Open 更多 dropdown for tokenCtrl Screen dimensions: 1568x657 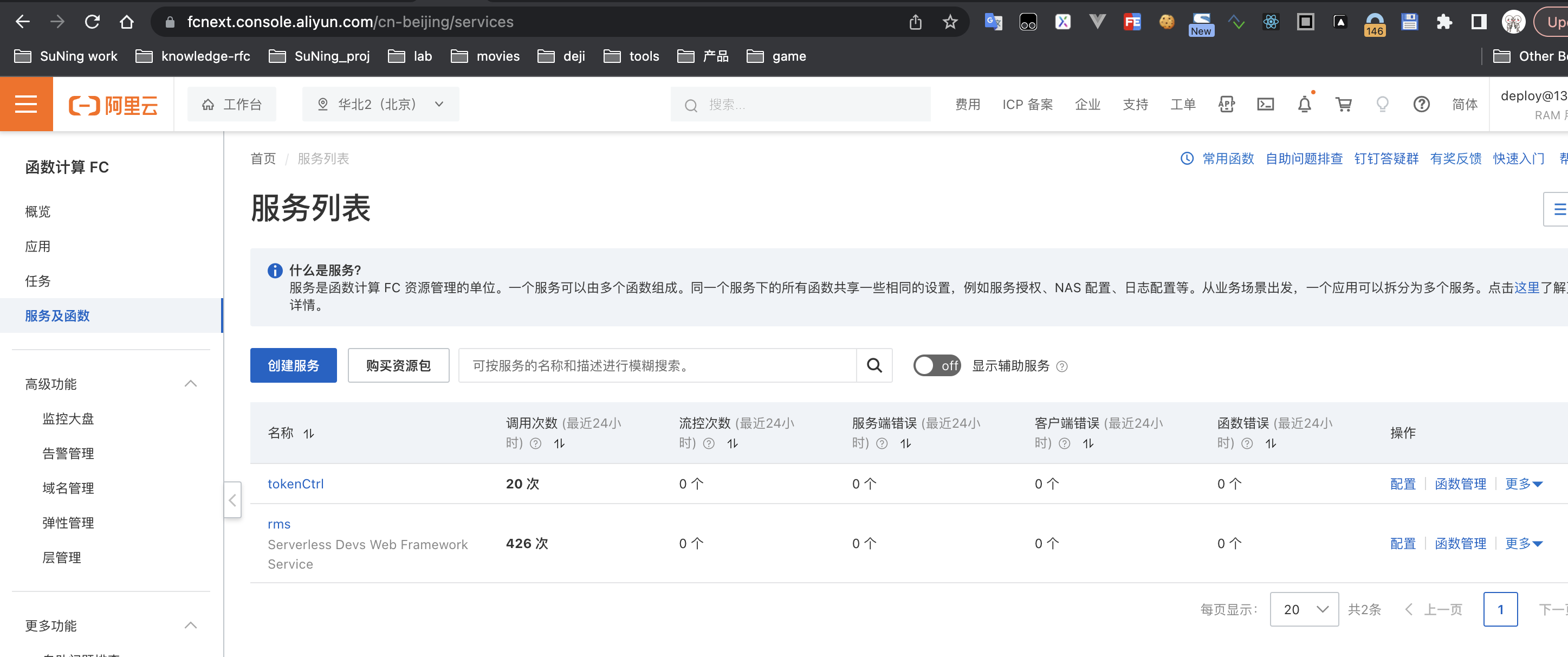[x=1524, y=484]
